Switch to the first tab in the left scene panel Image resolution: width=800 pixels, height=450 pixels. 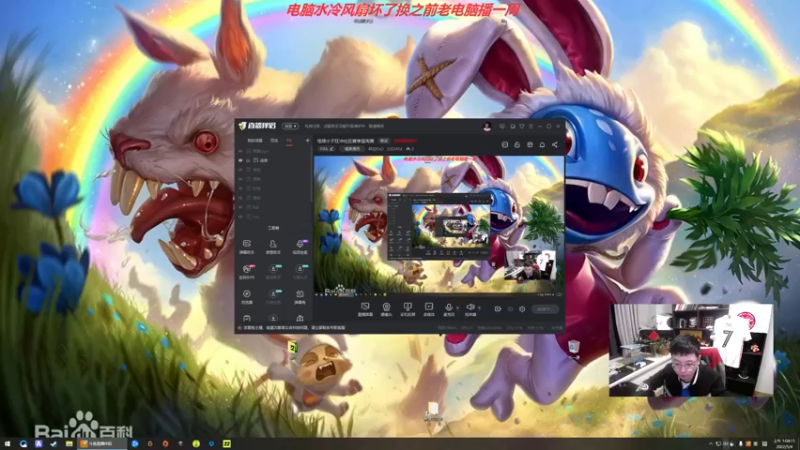coord(255,140)
